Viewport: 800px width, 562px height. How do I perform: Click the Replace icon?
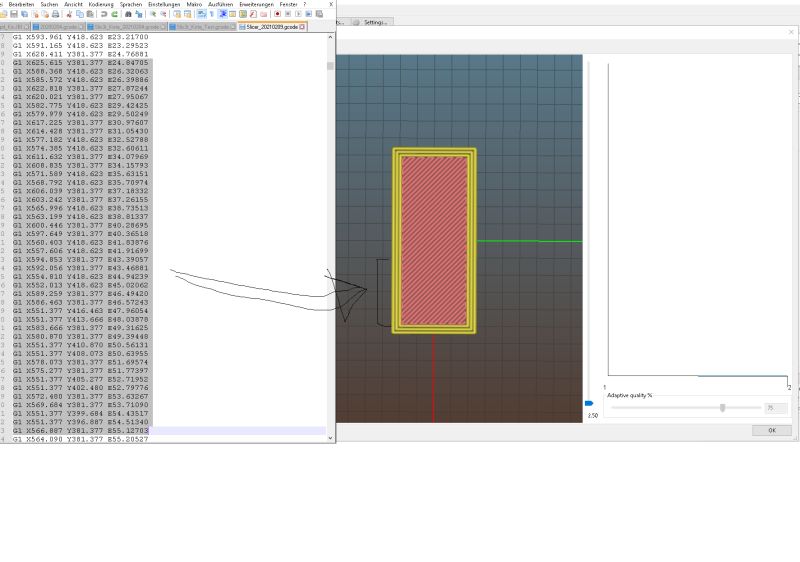139,14
